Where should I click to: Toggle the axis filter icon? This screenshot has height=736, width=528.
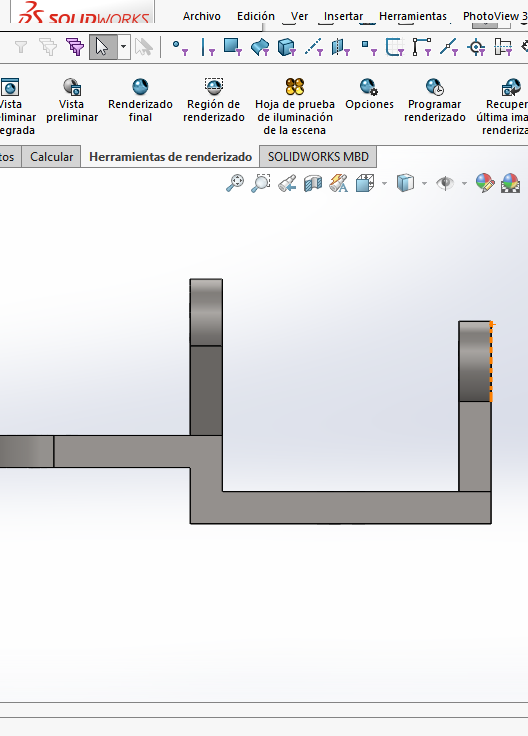pos(314,47)
